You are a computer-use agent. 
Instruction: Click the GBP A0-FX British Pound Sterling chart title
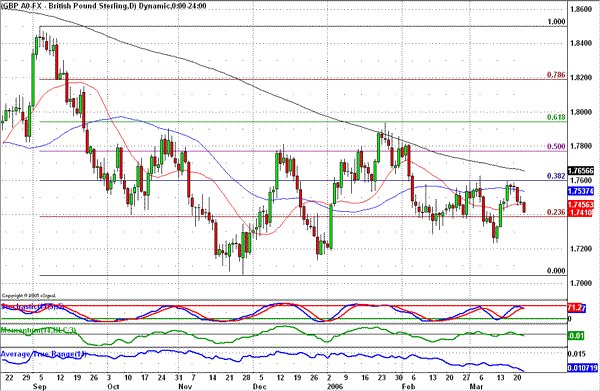click(x=104, y=6)
